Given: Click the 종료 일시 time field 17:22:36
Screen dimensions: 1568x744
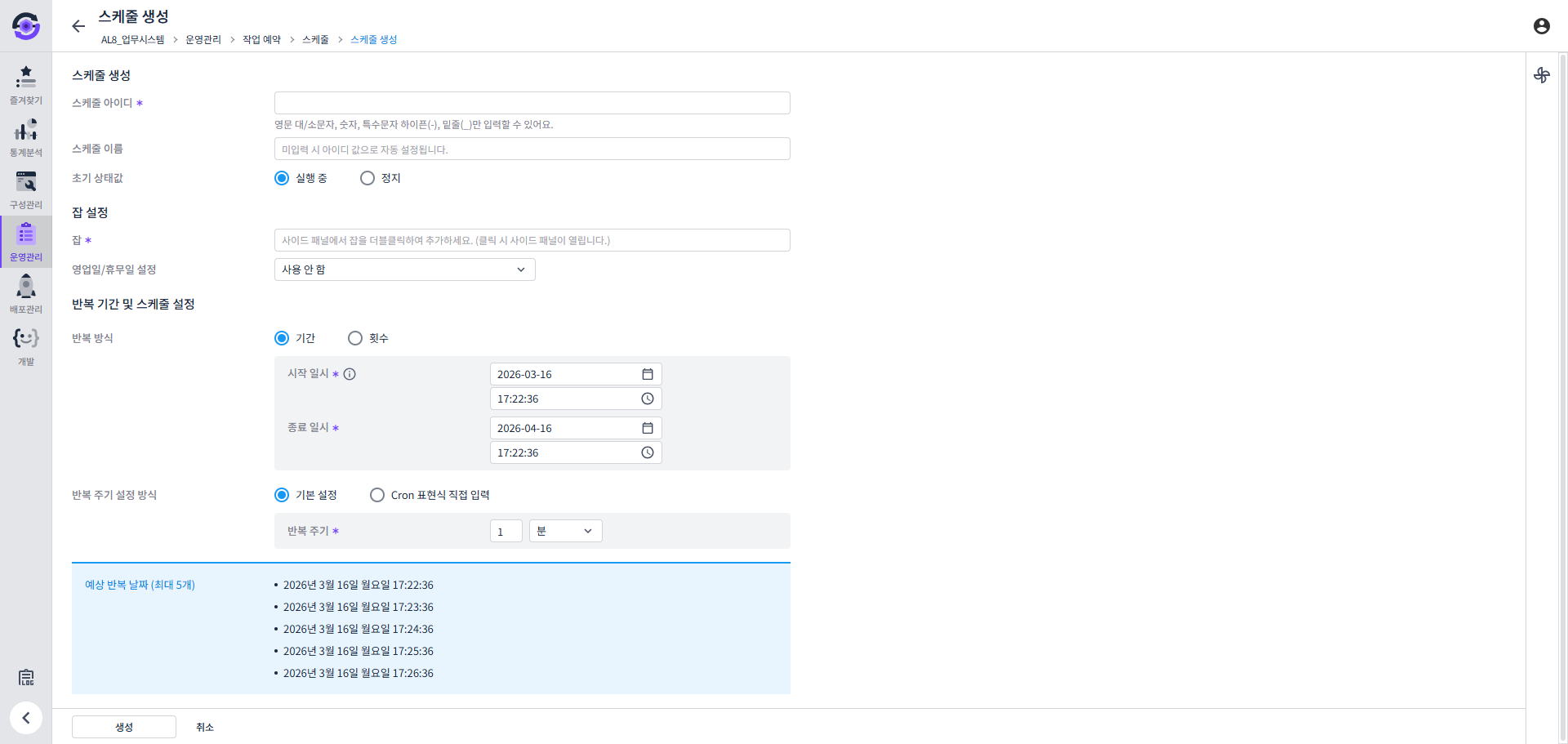Looking at the screenshot, I should [576, 452].
